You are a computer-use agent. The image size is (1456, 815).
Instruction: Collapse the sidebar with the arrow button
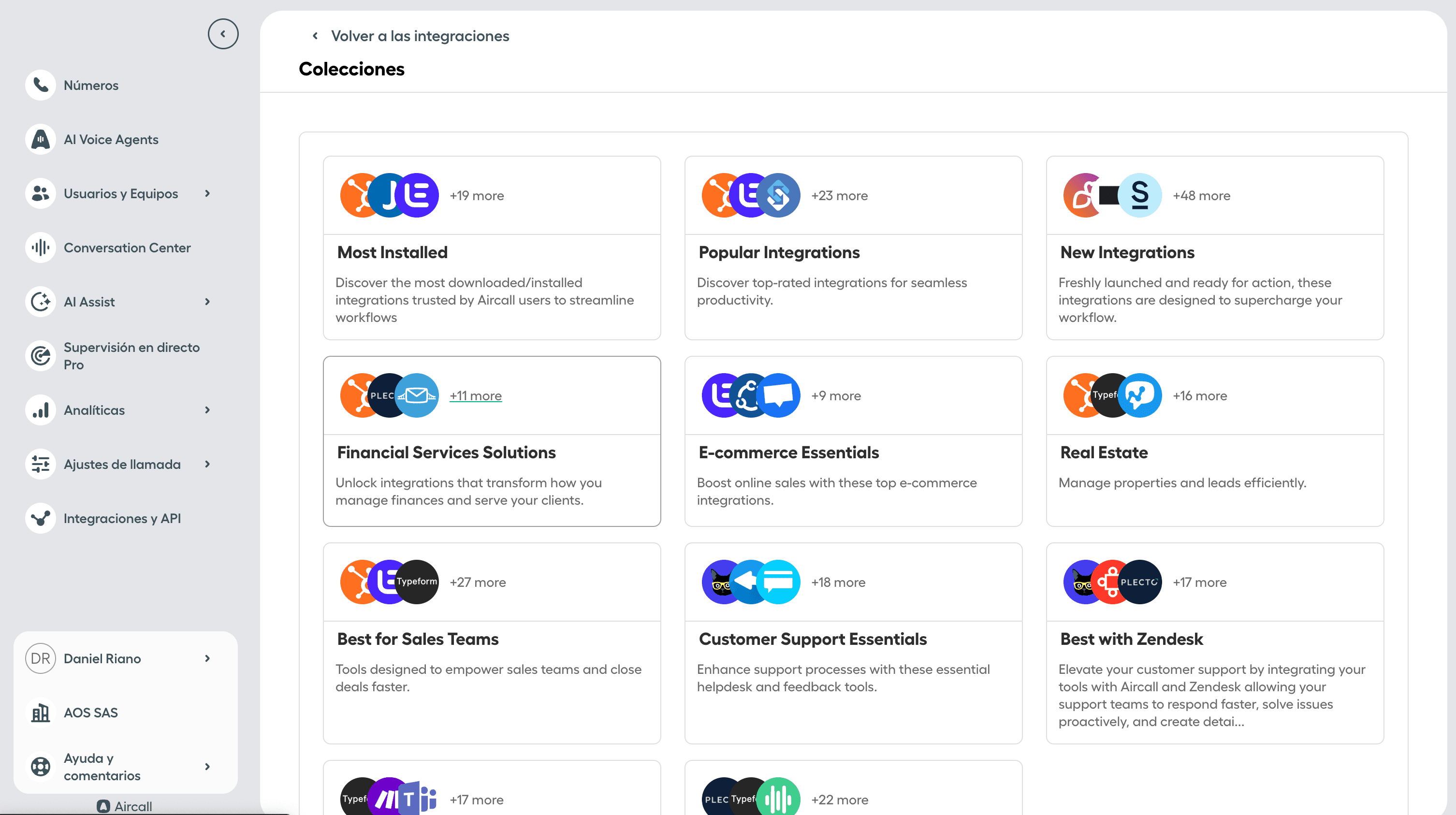point(223,34)
